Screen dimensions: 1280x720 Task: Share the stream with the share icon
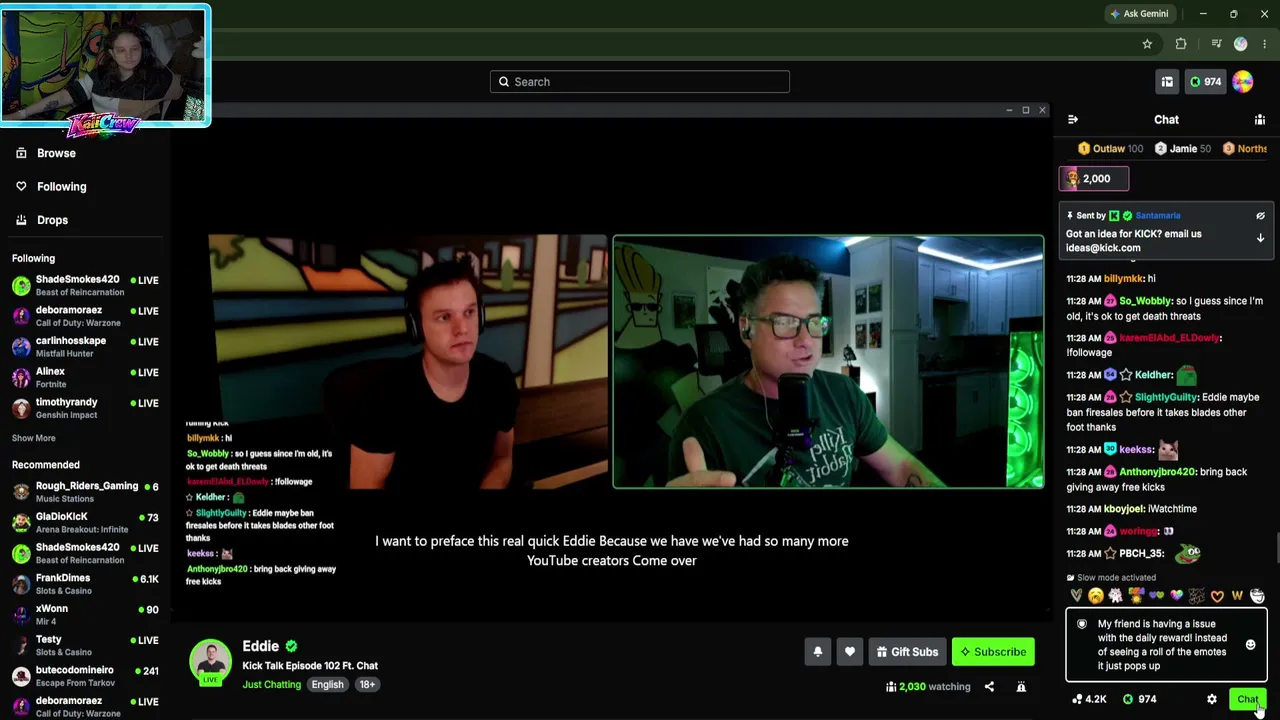point(989,687)
